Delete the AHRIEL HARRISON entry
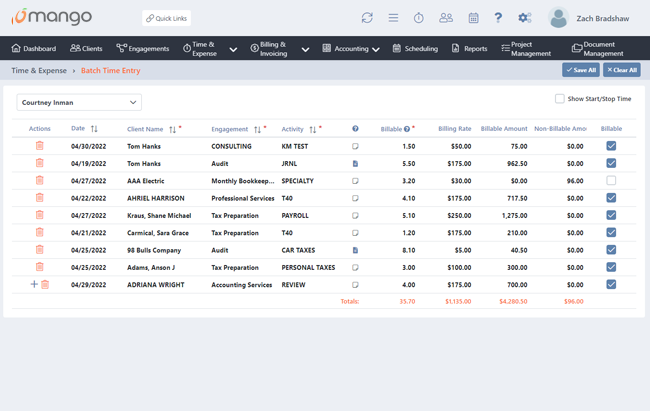The height and width of the screenshot is (411, 650). (39, 198)
